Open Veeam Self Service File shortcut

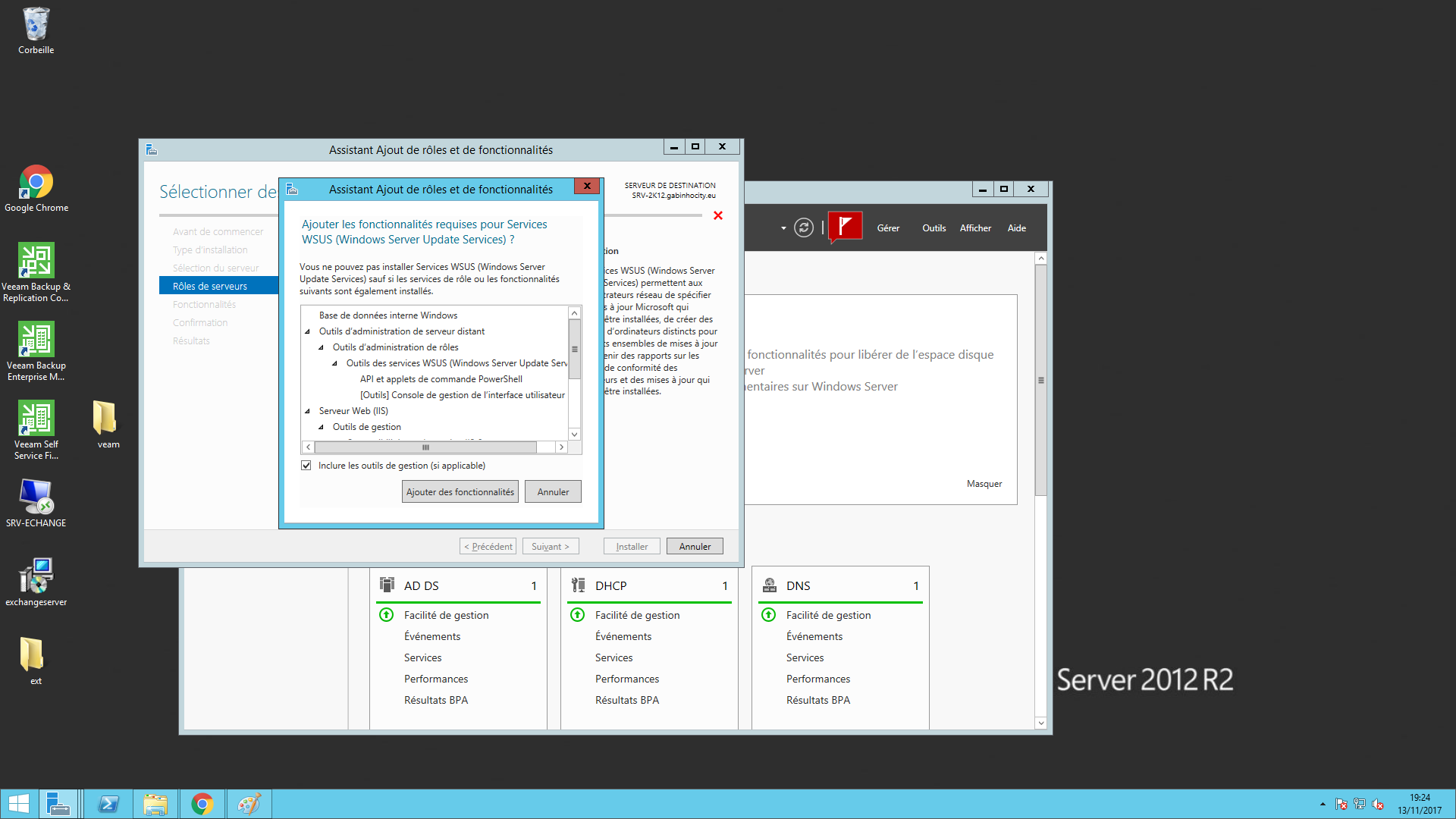tap(36, 430)
